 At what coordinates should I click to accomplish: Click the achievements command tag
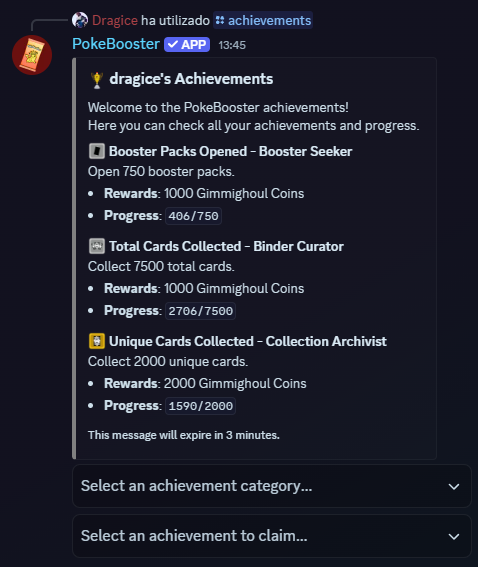pos(263,20)
